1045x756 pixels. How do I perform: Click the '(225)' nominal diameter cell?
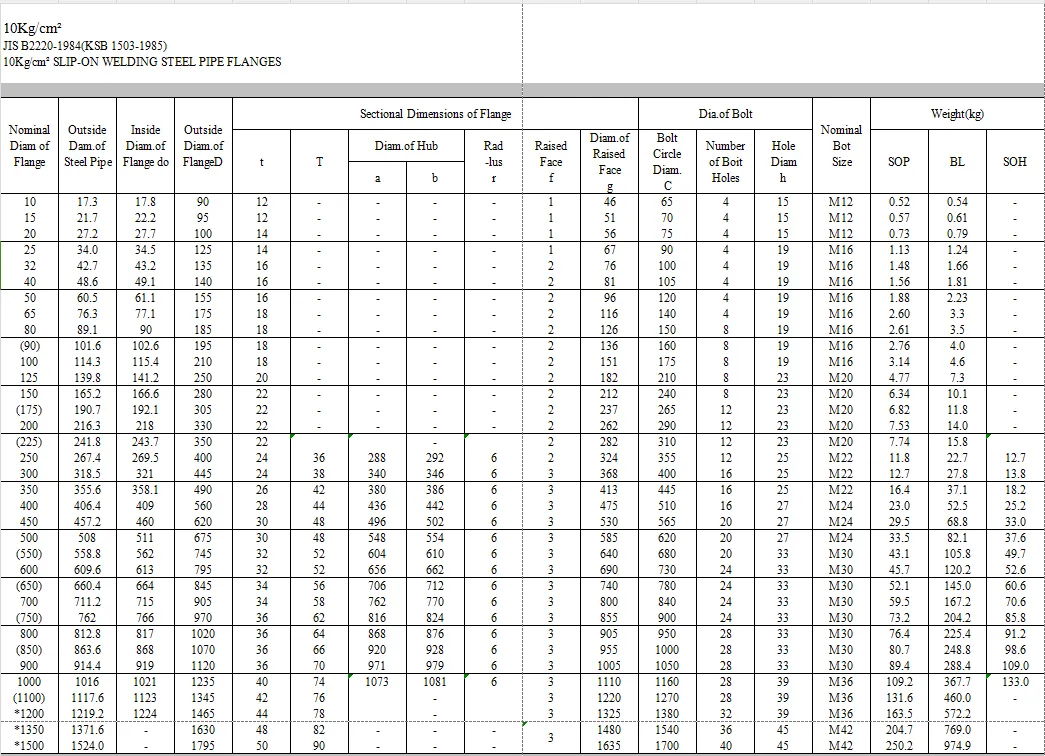point(29,442)
